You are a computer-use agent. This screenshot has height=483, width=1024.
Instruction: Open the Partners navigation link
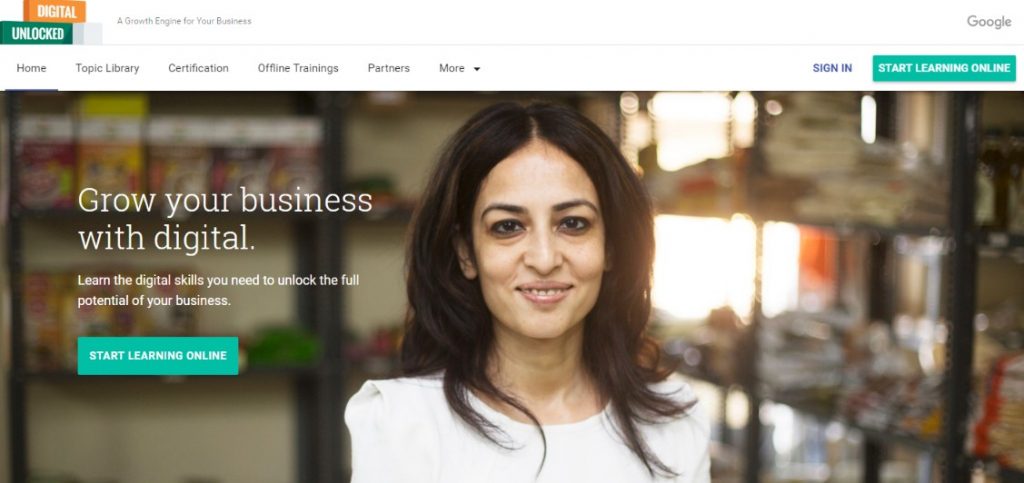[x=389, y=68]
